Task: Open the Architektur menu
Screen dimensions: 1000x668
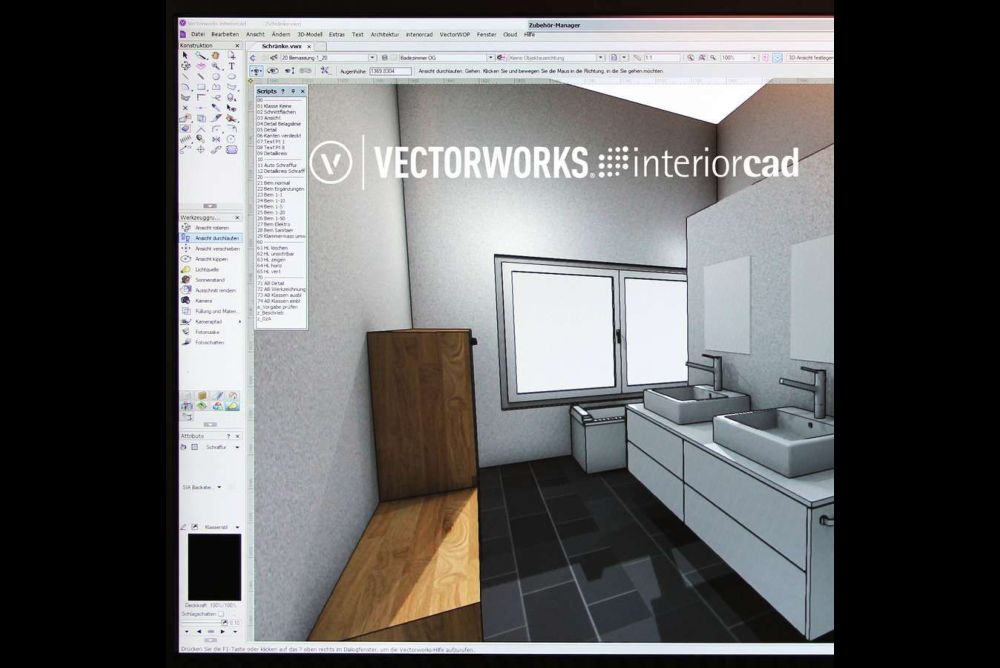Action: (384, 34)
